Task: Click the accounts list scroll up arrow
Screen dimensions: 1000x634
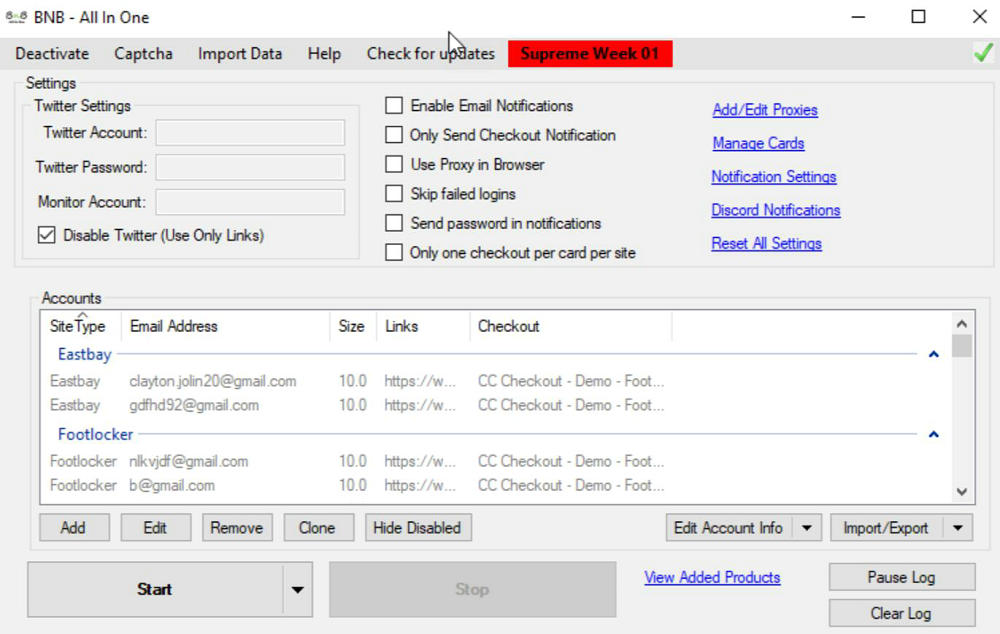Action: [962, 323]
